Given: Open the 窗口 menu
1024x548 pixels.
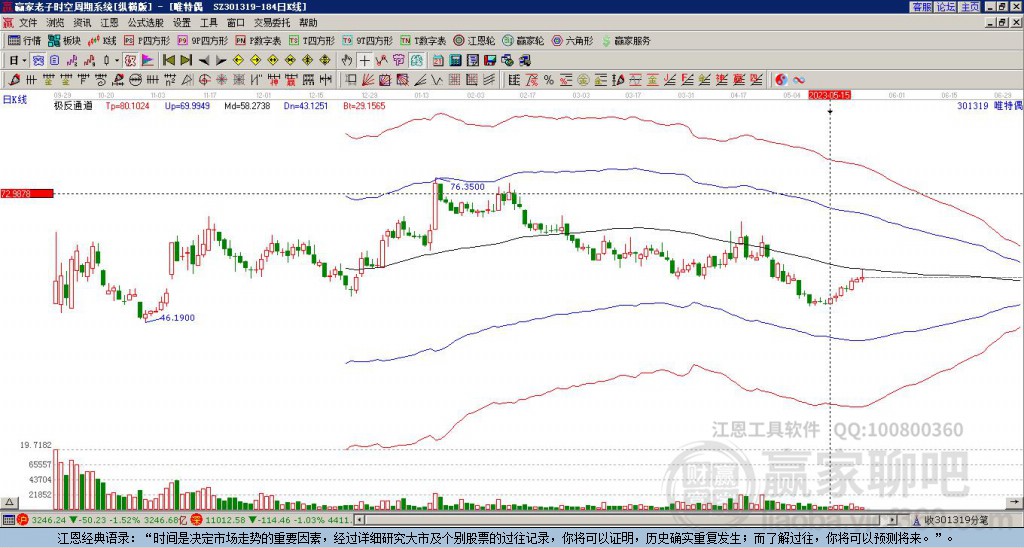Looking at the screenshot, I should (x=236, y=23).
